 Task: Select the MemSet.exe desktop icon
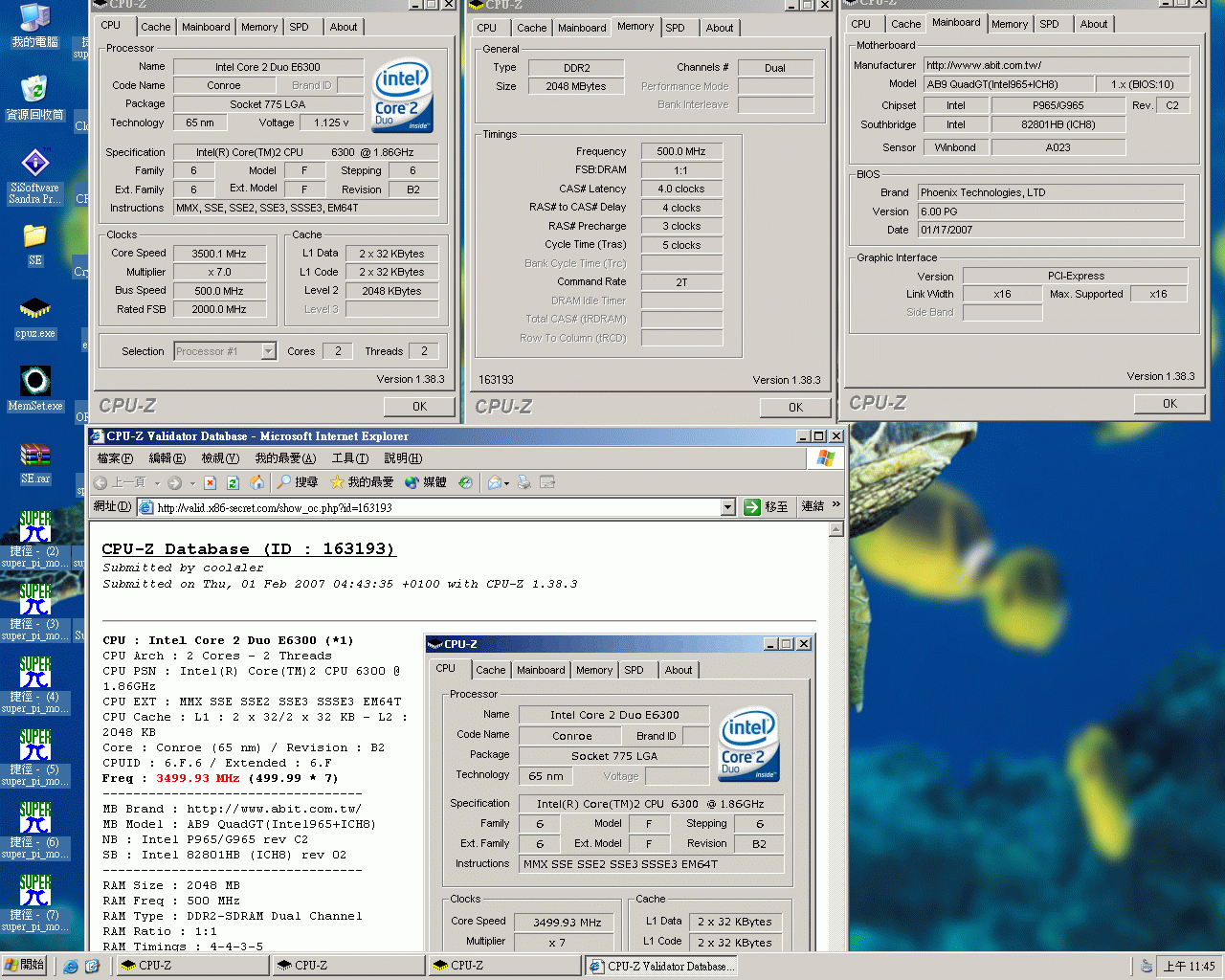35,389
